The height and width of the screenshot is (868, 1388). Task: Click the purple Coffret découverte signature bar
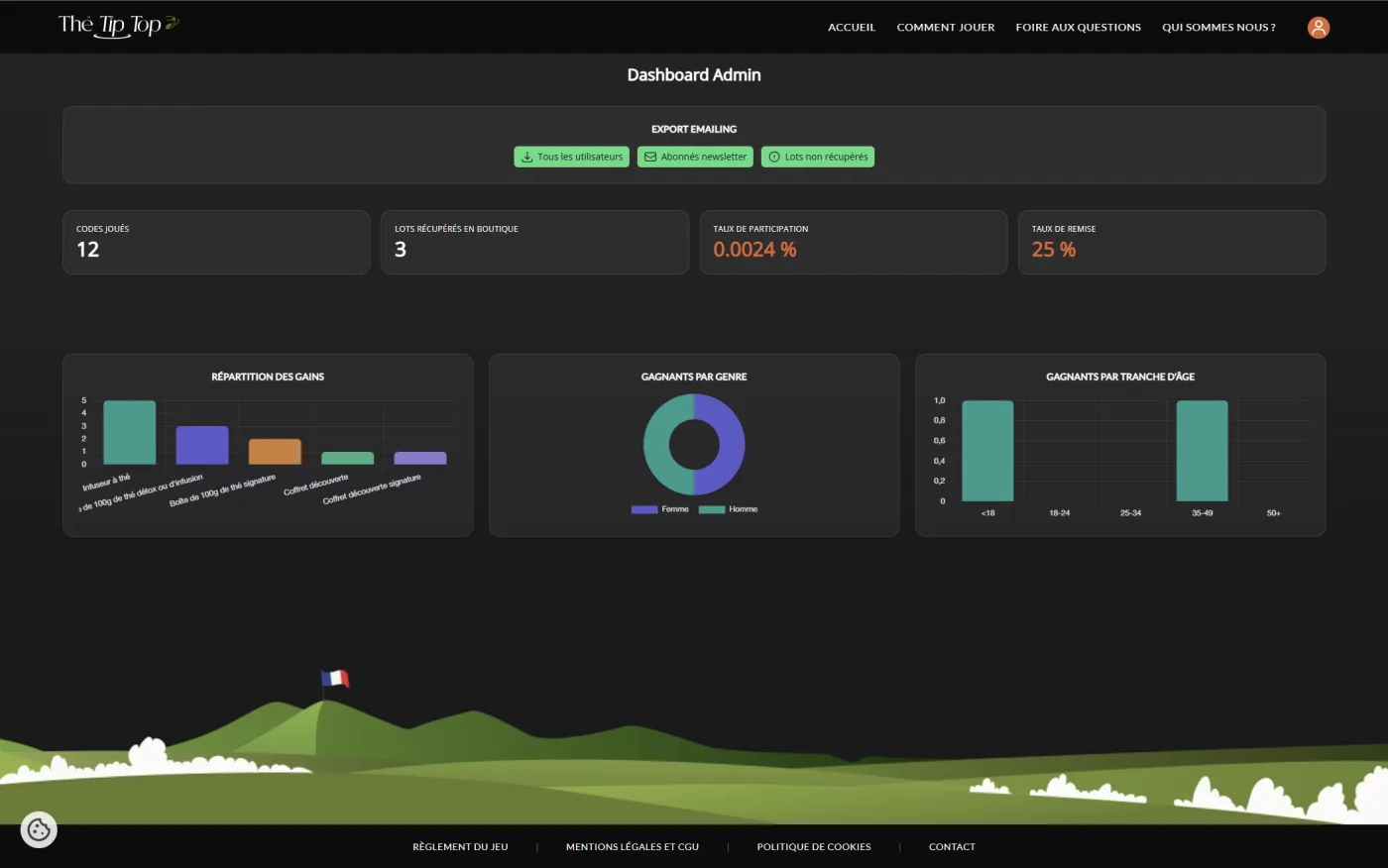coord(420,458)
